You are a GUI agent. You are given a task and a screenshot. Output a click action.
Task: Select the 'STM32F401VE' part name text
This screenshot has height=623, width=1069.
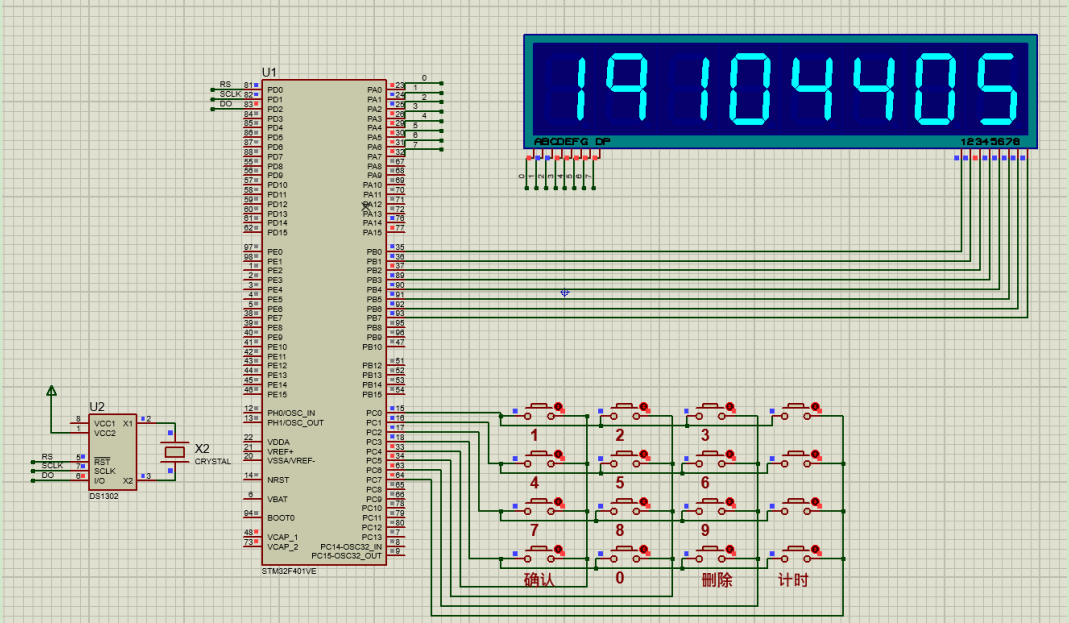(289, 571)
